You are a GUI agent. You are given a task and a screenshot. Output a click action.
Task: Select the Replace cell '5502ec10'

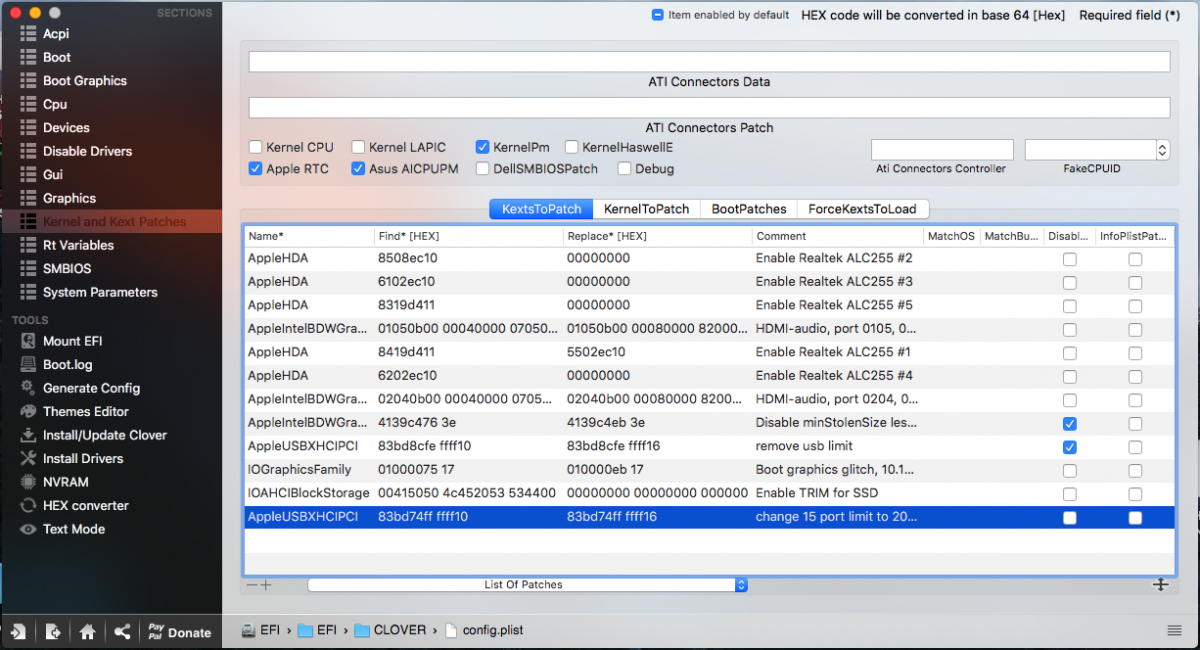[597, 352]
